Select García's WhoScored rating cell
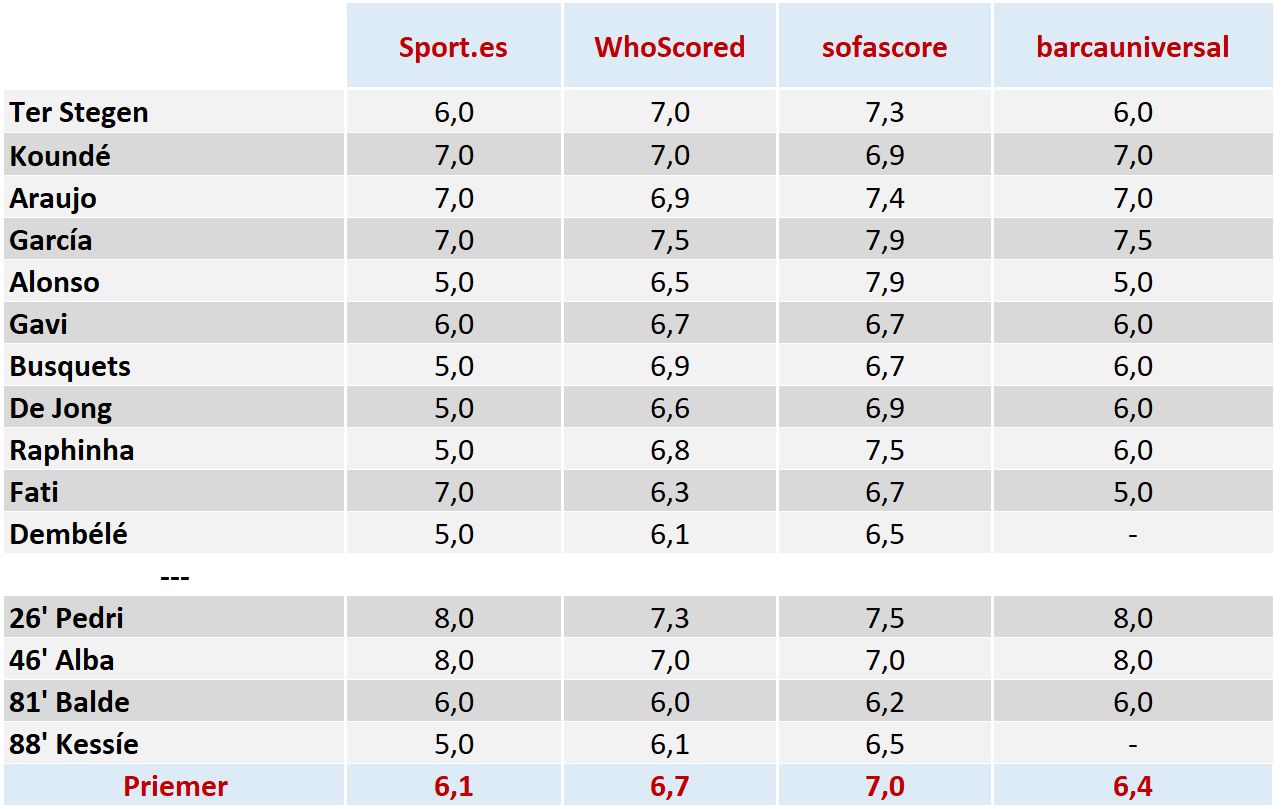The height and width of the screenshot is (809, 1274). (669, 240)
